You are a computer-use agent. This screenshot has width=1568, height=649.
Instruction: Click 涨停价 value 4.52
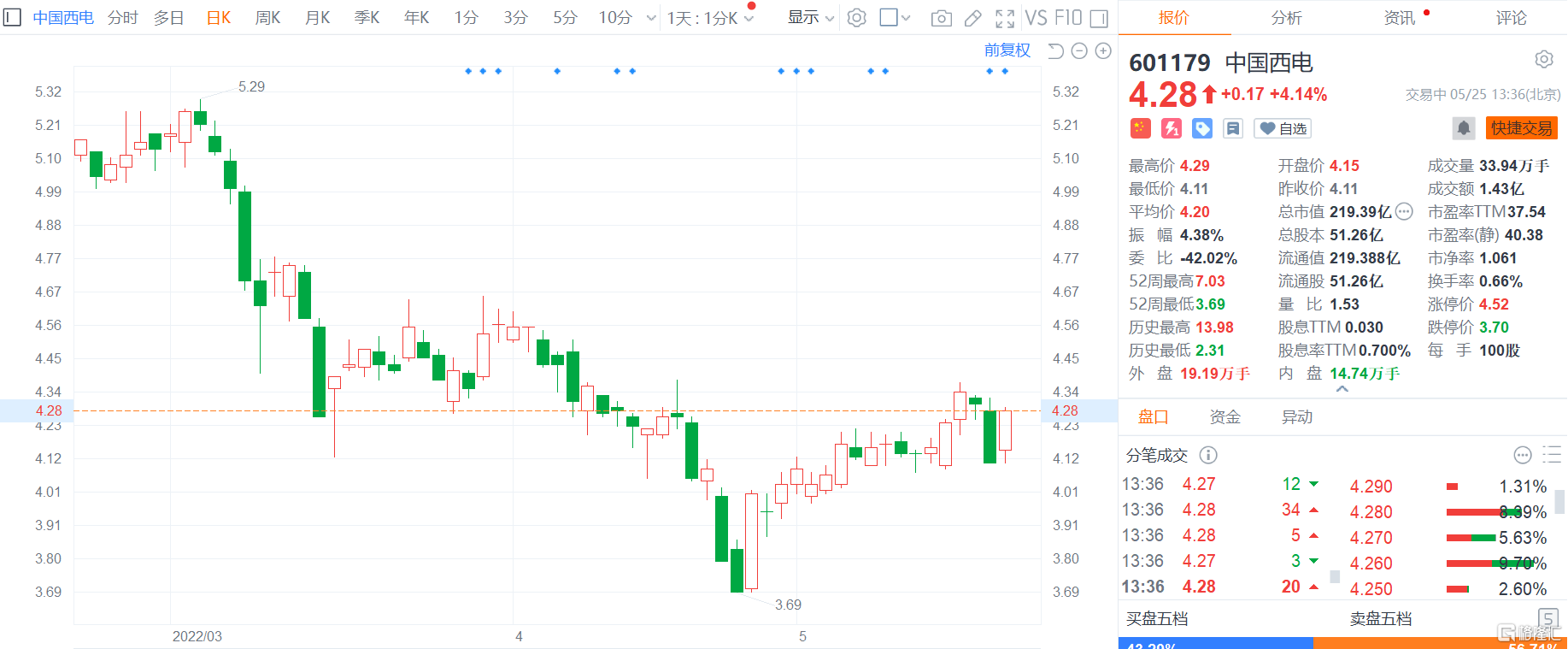coord(1494,304)
